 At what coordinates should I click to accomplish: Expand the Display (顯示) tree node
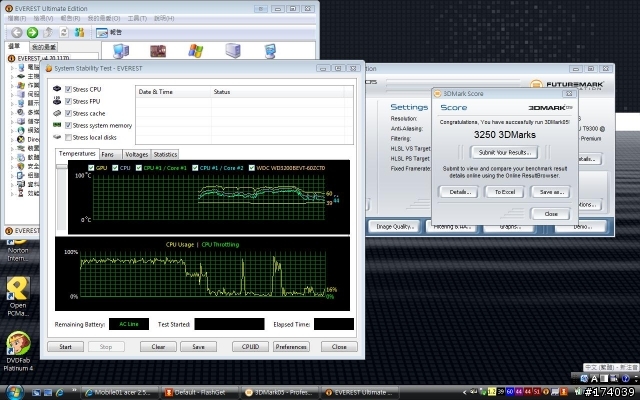click(12, 103)
